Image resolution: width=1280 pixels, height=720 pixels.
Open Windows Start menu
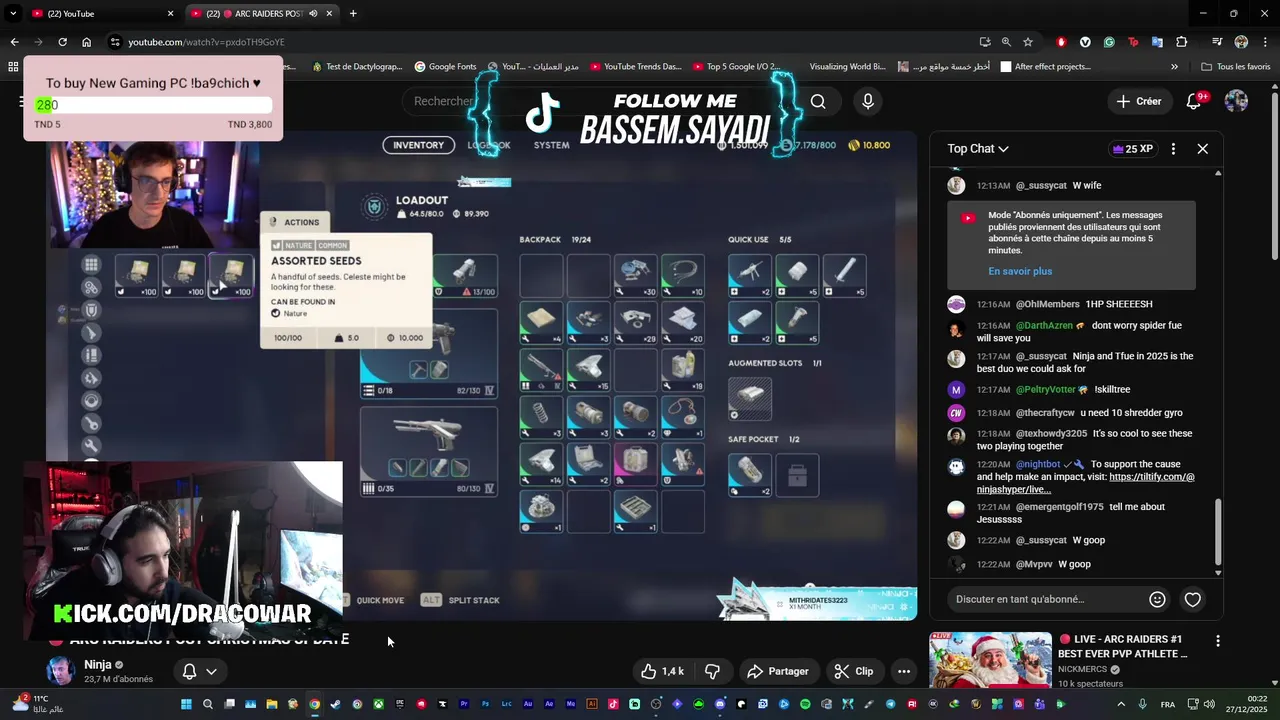click(x=186, y=704)
